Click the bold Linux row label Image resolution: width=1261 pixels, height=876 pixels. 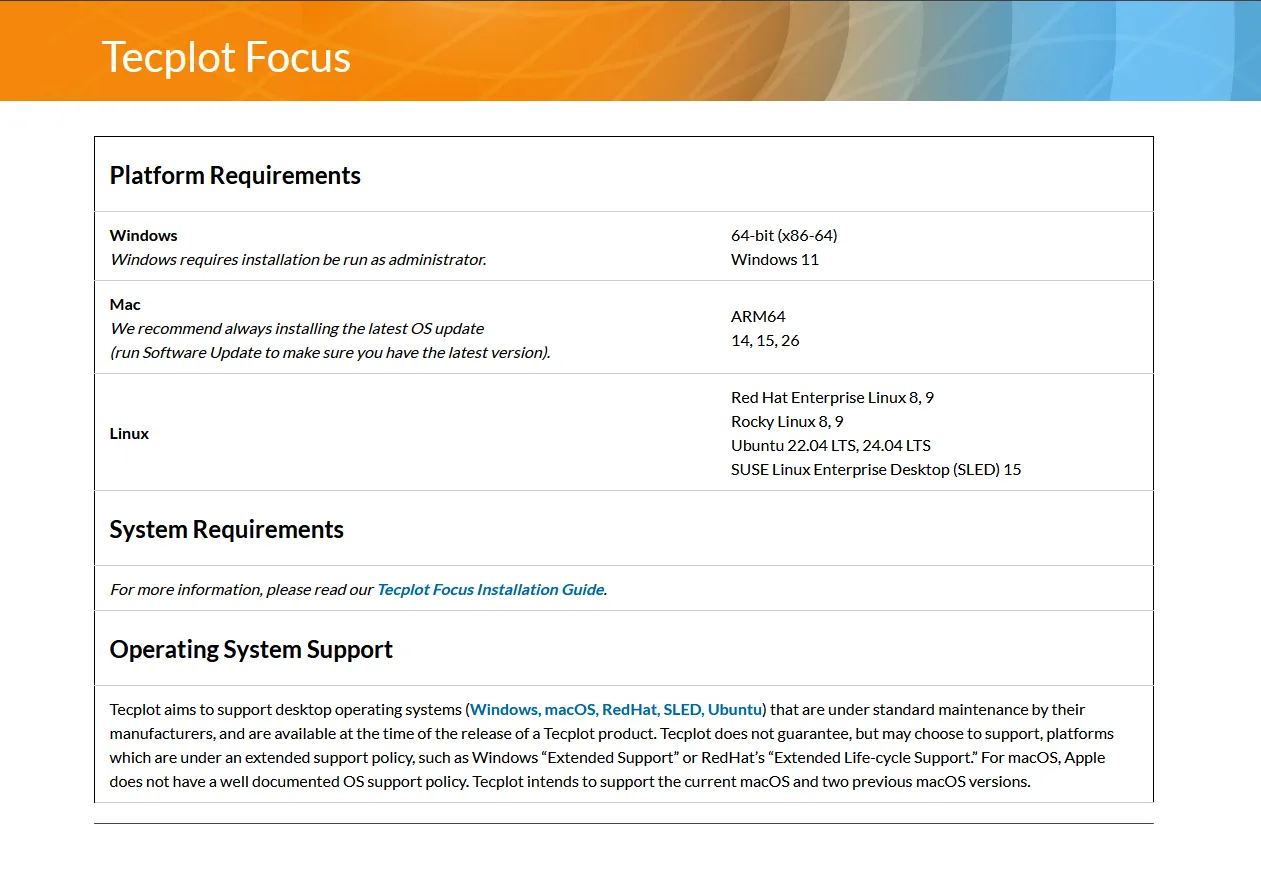(x=129, y=433)
